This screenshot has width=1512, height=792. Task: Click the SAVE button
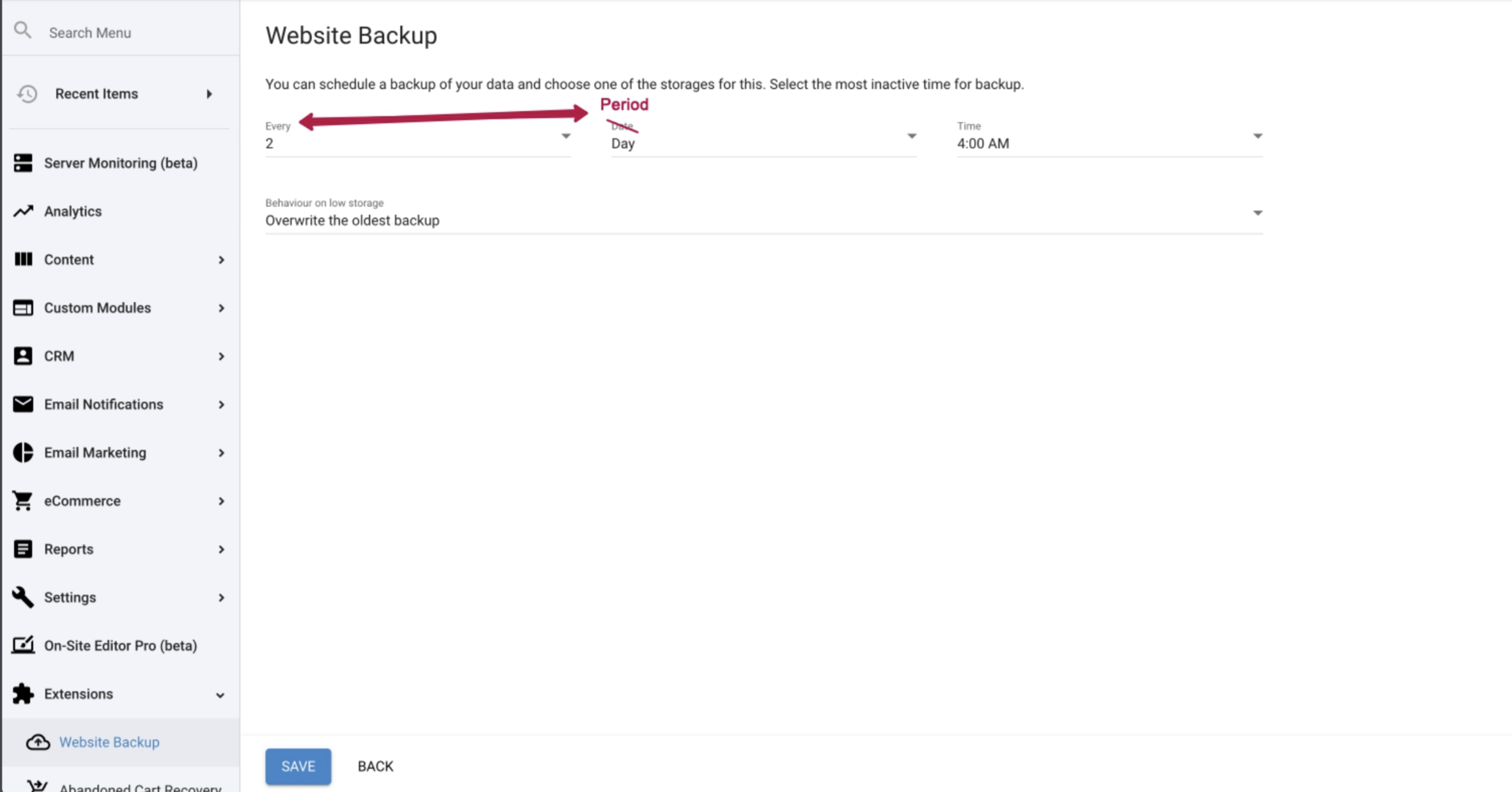(298, 765)
